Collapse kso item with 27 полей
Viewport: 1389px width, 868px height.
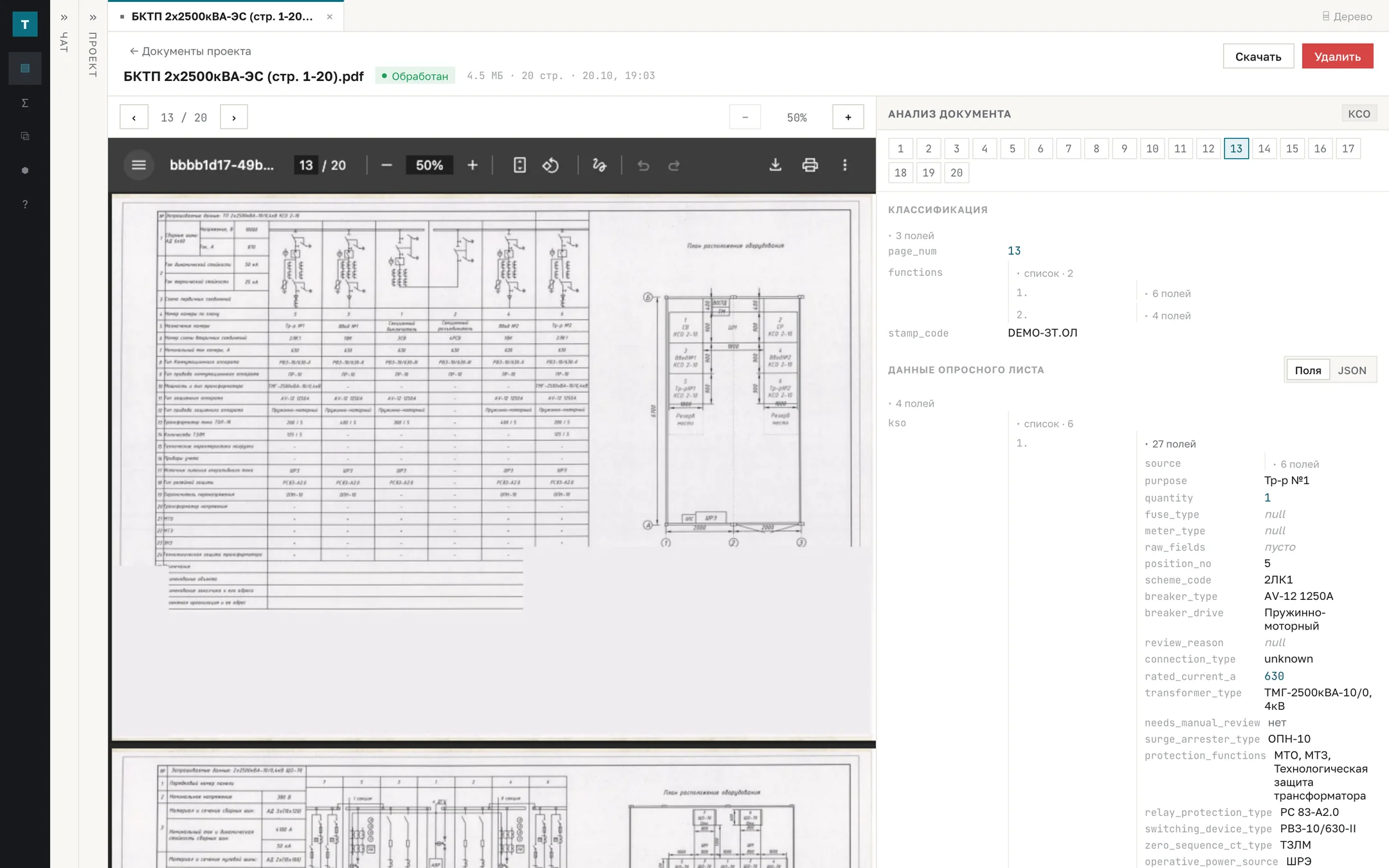coord(1171,444)
